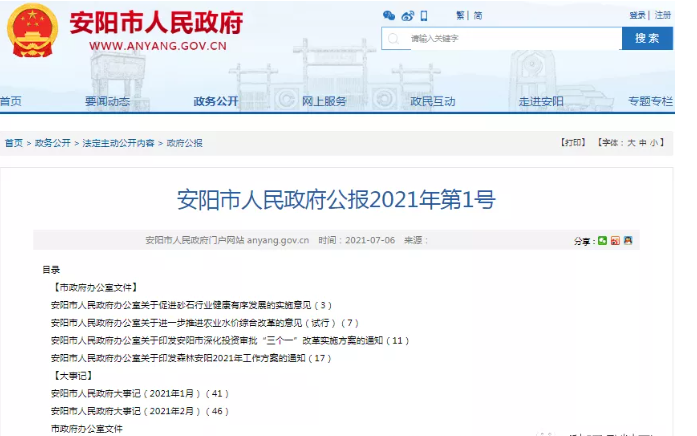
Task: Set font size to medium (中)
Action: (643, 143)
